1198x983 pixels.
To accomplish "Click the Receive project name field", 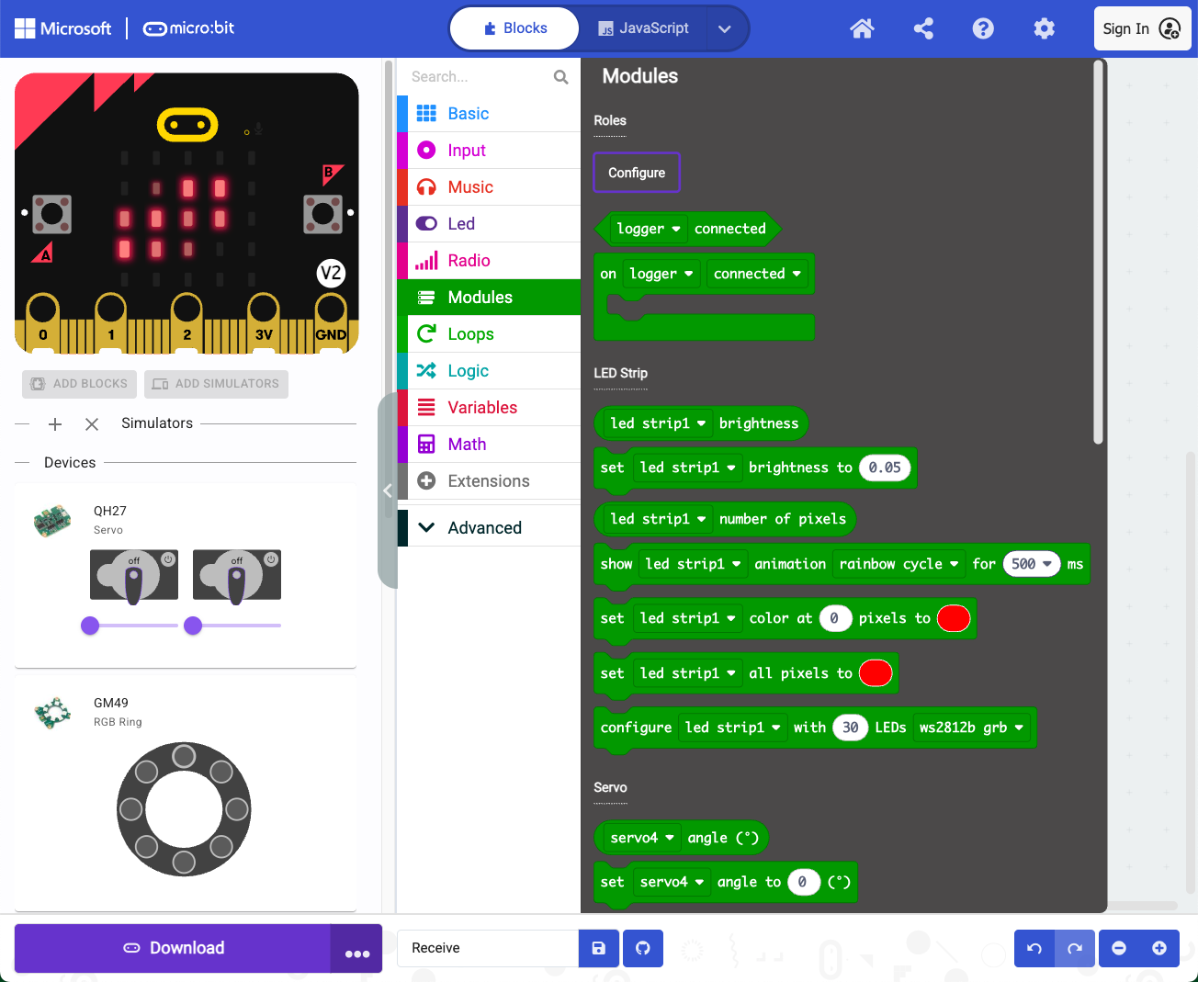I will pos(487,948).
